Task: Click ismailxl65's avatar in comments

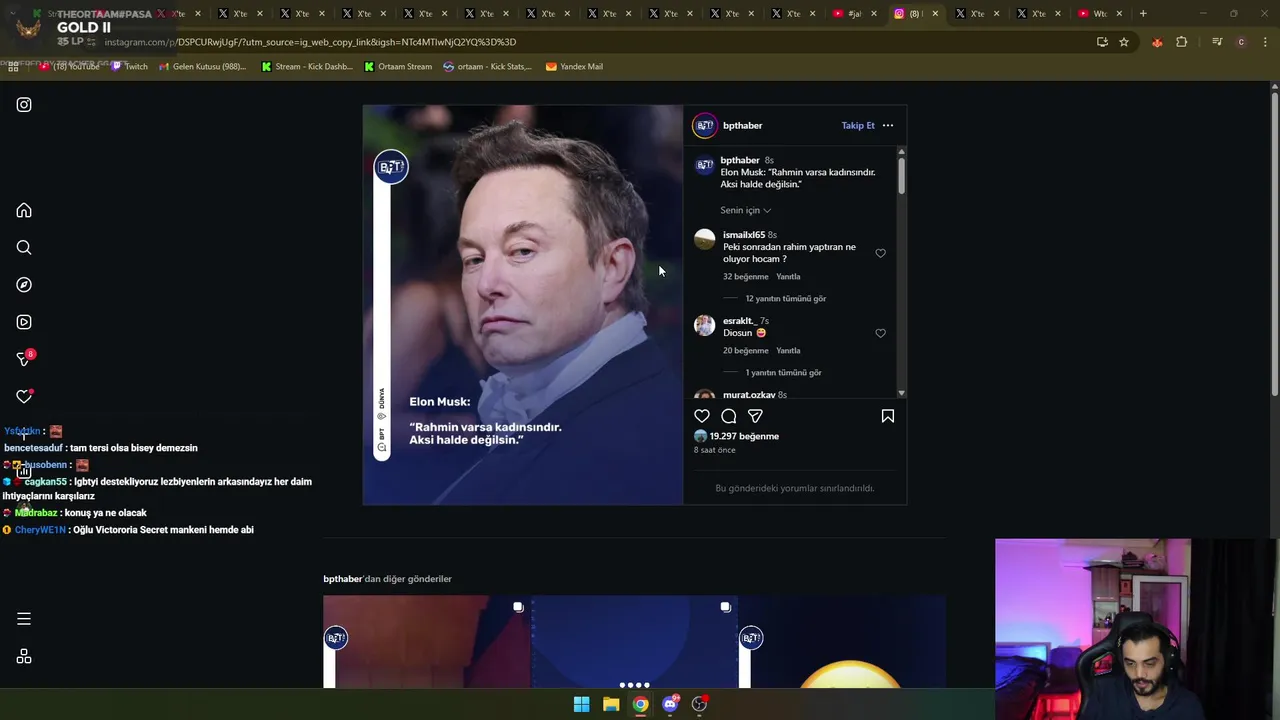Action: click(705, 239)
